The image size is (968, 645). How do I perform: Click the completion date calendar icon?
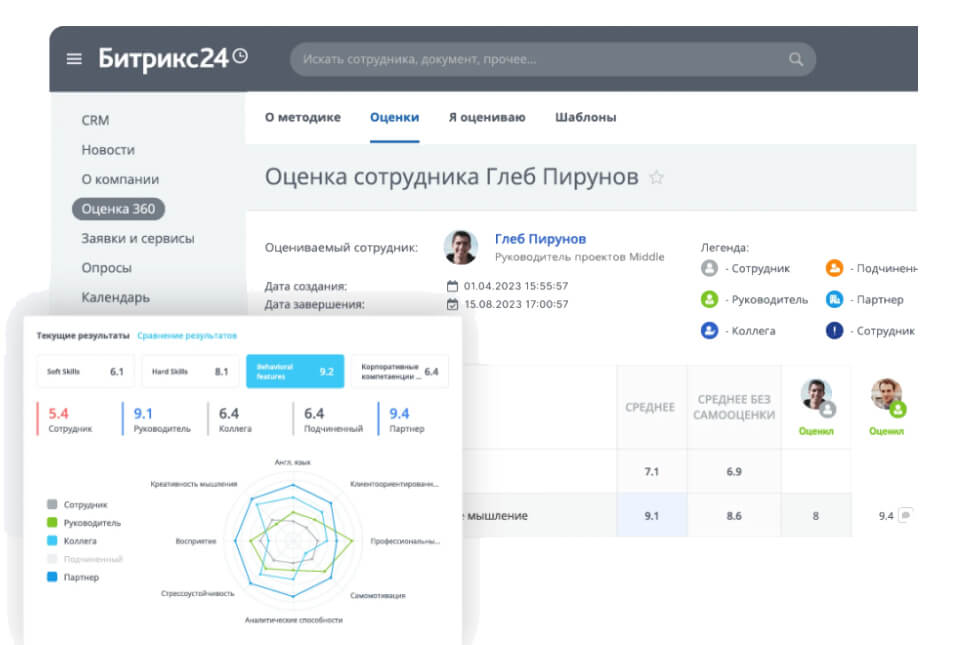click(453, 304)
